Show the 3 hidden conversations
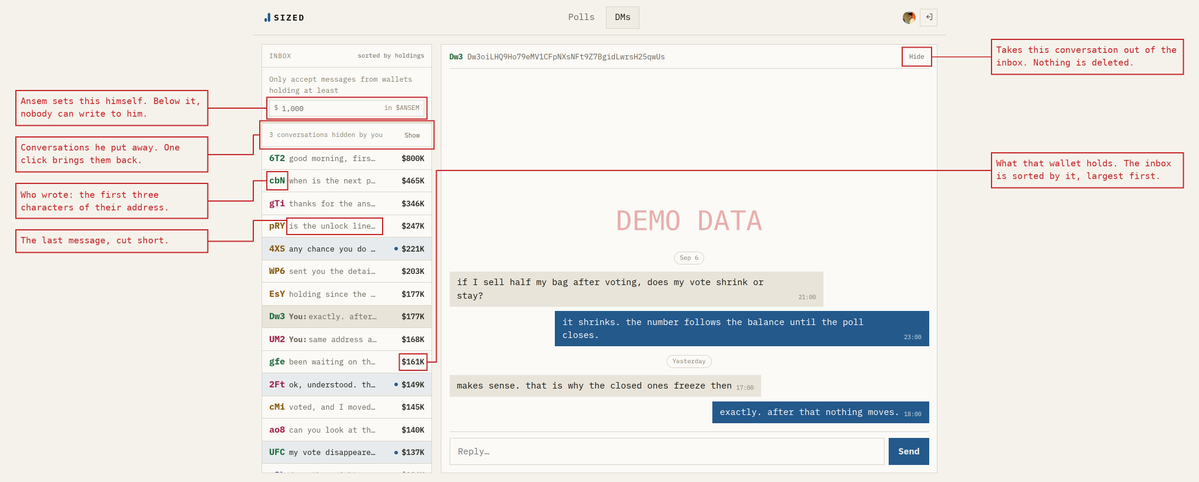This screenshot has width=1199, height=482. pyautogui.click(x=412, y=135)
